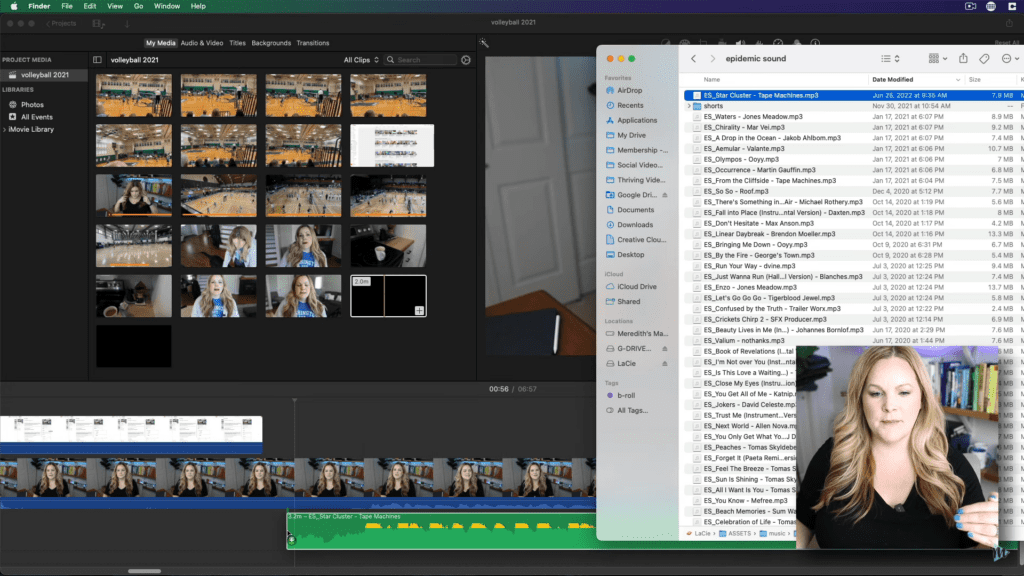The image size is (1024, 576).
Task: Open iCloud Drive in Finder sidebar
Action: [636, 287]
